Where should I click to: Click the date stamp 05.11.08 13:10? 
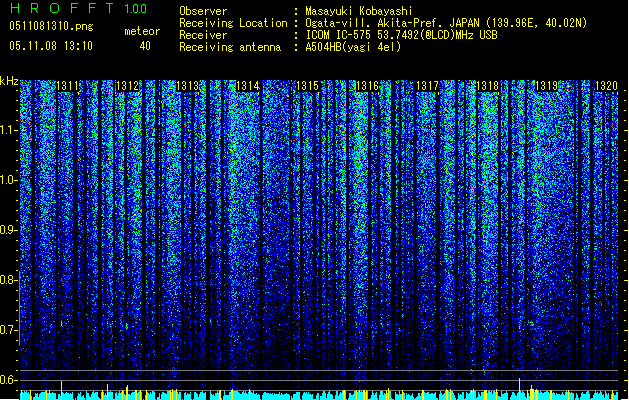51,46
